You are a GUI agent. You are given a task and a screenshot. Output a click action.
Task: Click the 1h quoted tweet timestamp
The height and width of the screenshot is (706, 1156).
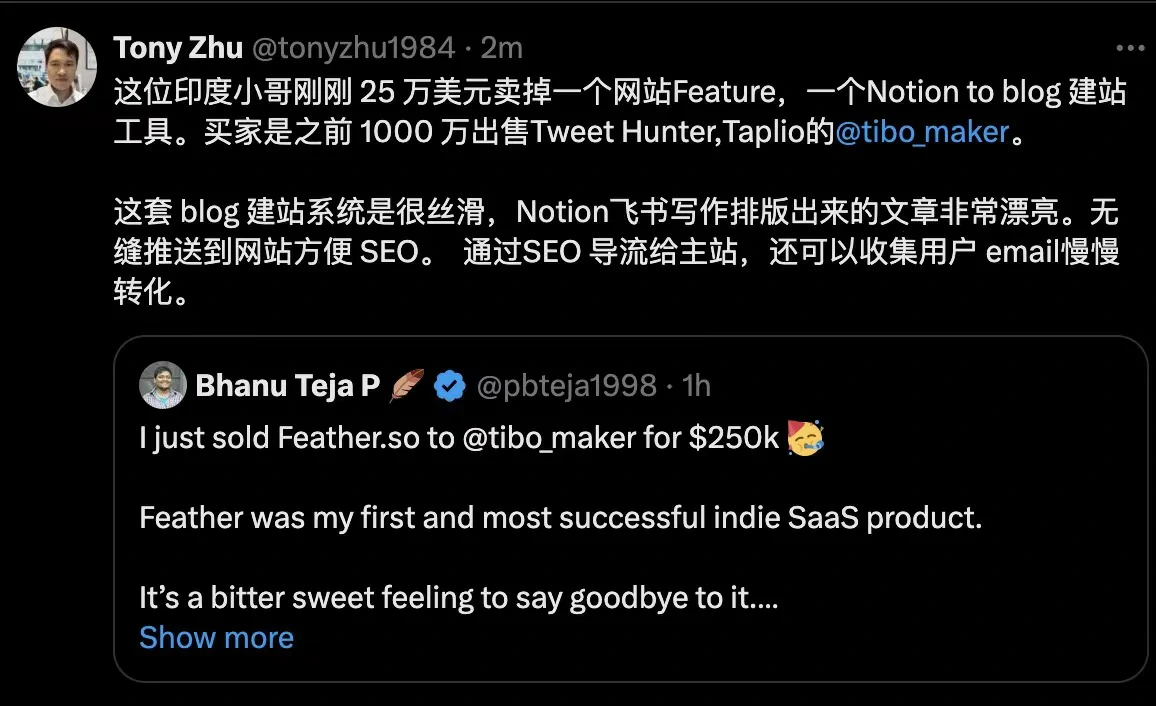[x=696, y=385]
